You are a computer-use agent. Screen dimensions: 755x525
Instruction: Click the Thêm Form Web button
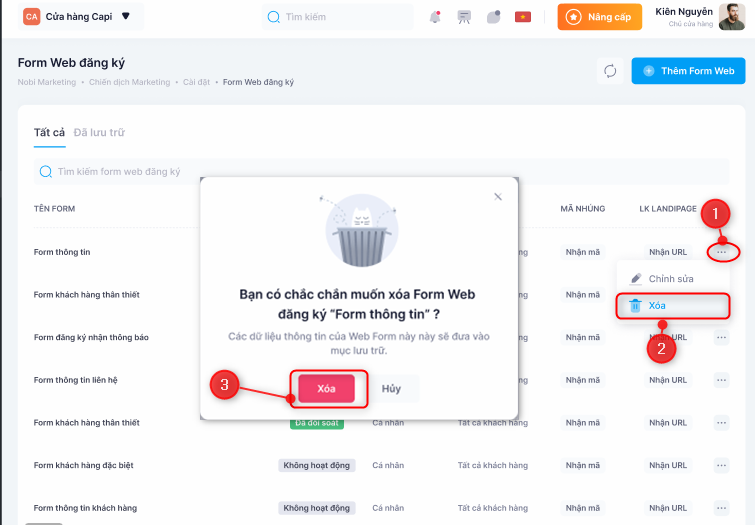[689, 71]
